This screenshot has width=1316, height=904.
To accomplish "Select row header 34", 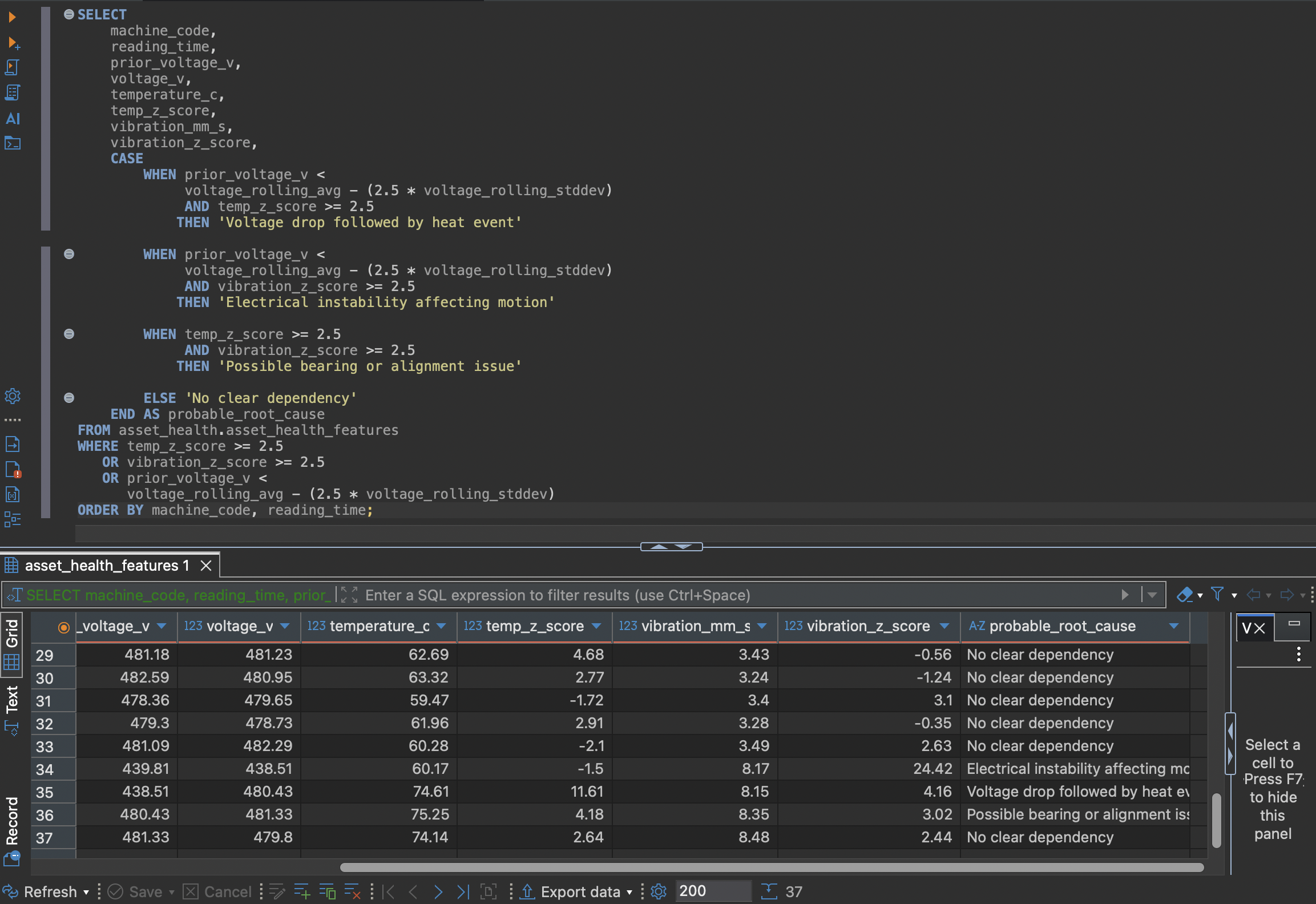I will (x=53, y=769).
